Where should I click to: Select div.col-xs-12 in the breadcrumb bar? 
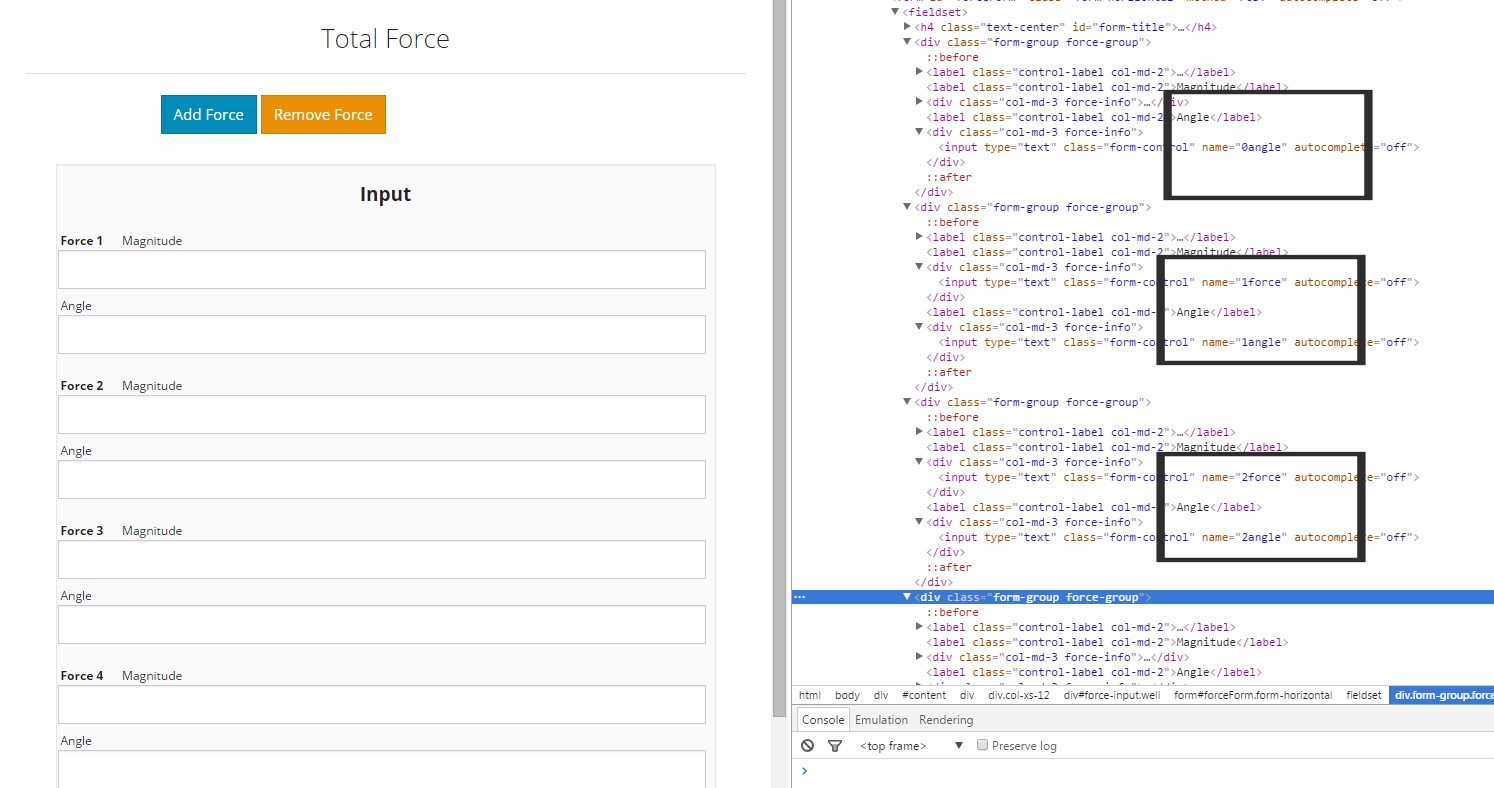(x=1019, y=695)
